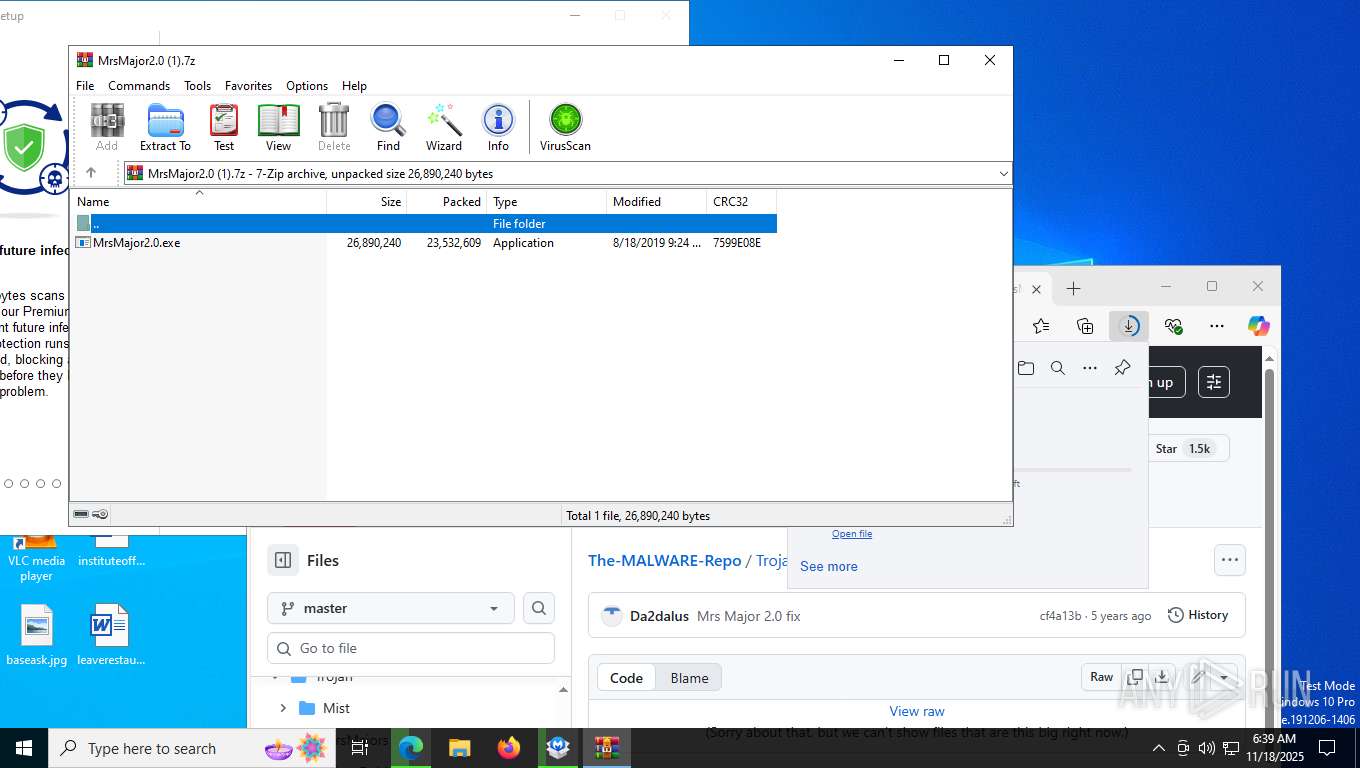Expand the Mist folder in file tree
This screenshot has height=768, width=1360.
click(x=283, y=708)
